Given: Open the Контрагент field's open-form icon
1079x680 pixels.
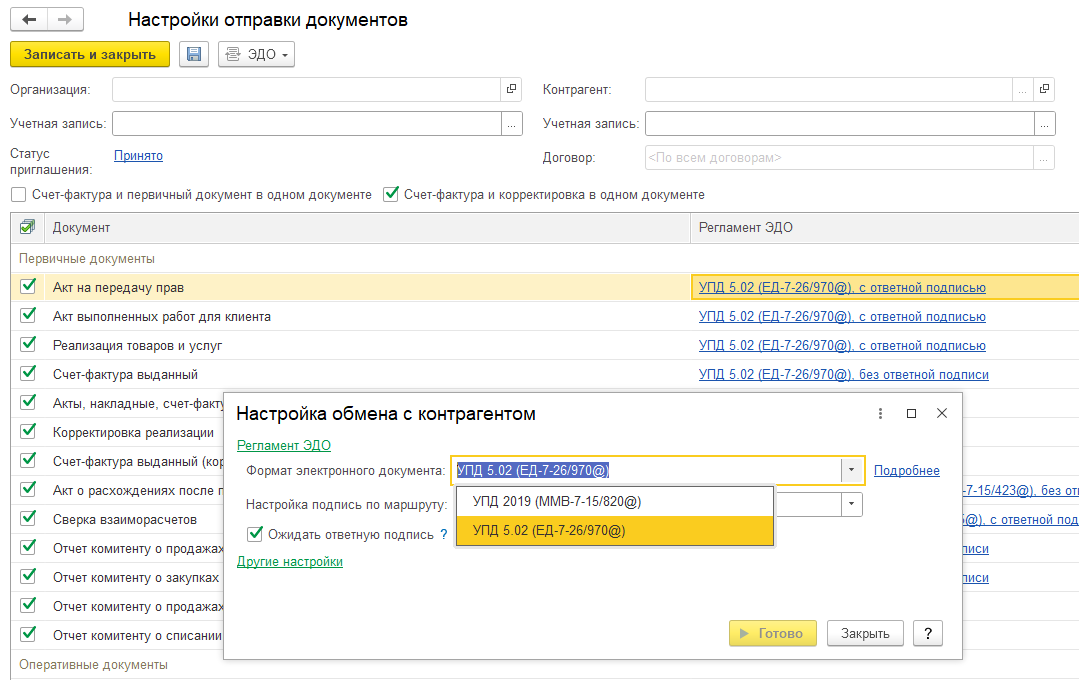Looking at the screenshot, I should 1045,90.
